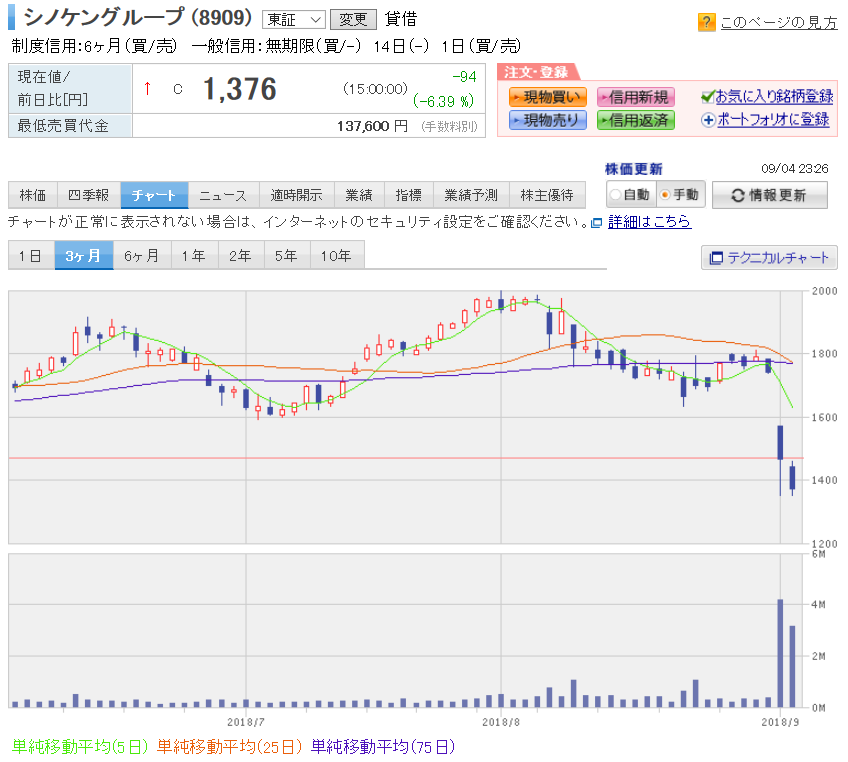Switch to the 四季報 tab
Viewport: 848px width, 762px height.
88,195
